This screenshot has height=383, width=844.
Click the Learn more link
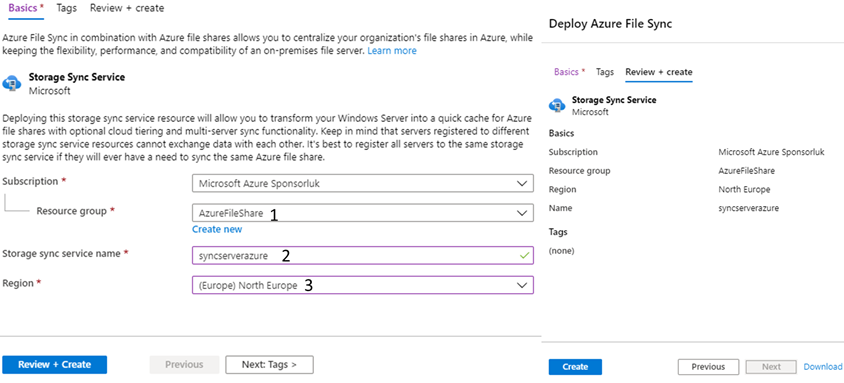click(392, 51)
